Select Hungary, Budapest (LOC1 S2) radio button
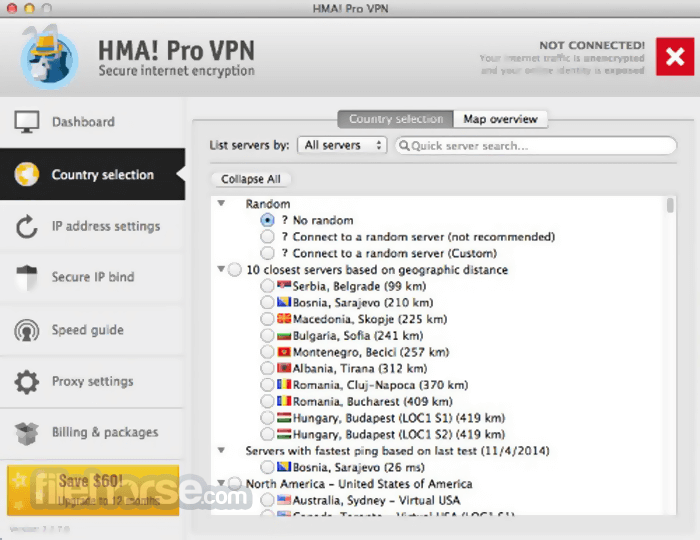The height and width of the screenshot is (540, 700). click(267, 434)
